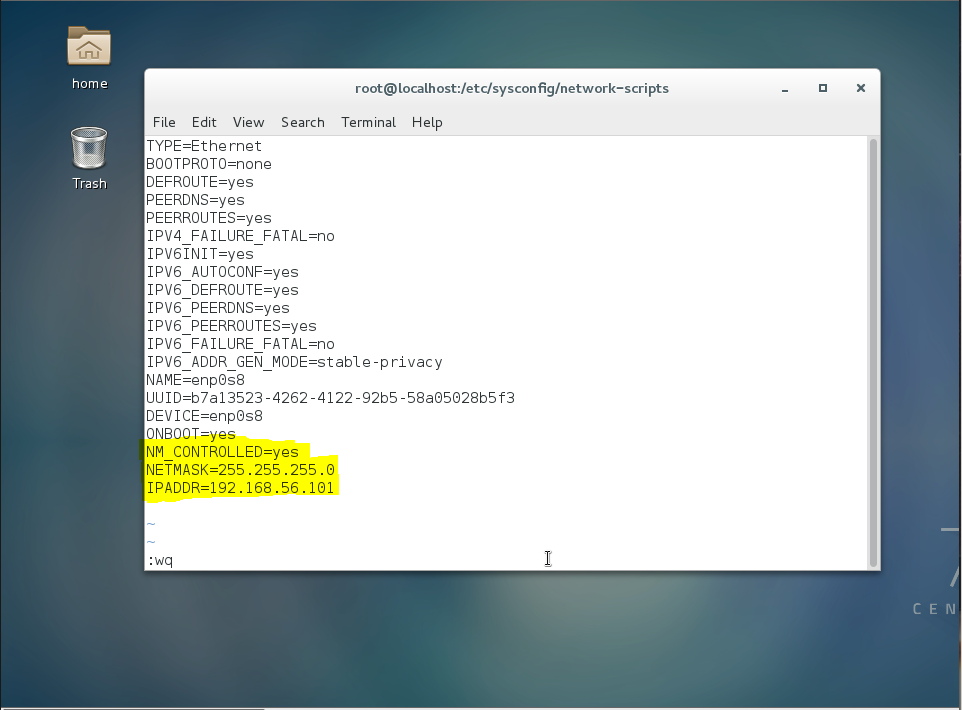Viewport: 962px width, 710px height.
Task: Place cursor on TYPE=Ethernet line
Action: pos(204,146)
